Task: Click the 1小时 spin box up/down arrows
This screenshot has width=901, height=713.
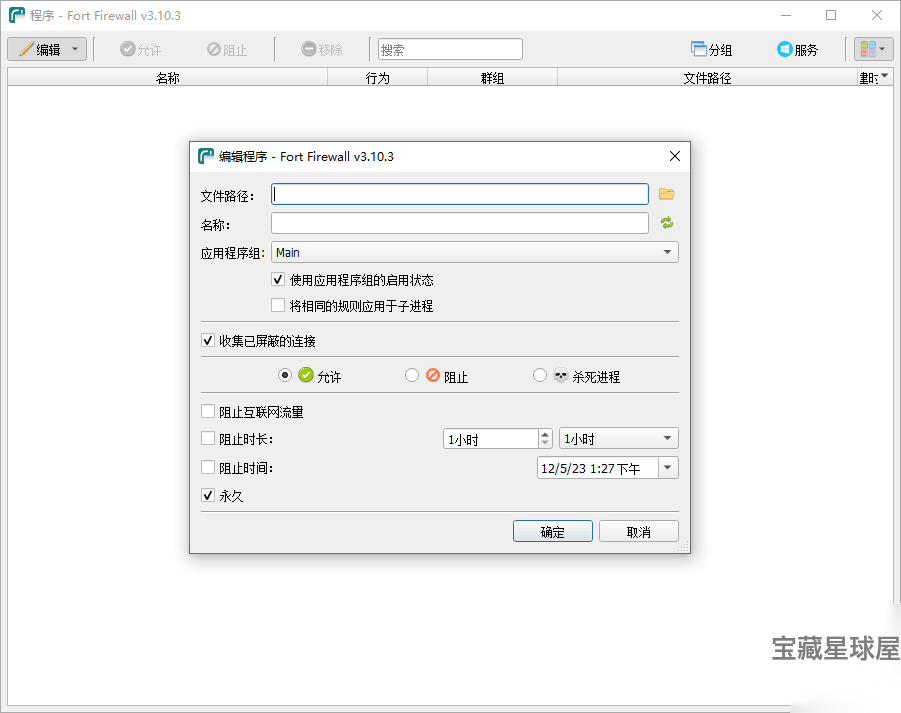Action: click(545, 439)
